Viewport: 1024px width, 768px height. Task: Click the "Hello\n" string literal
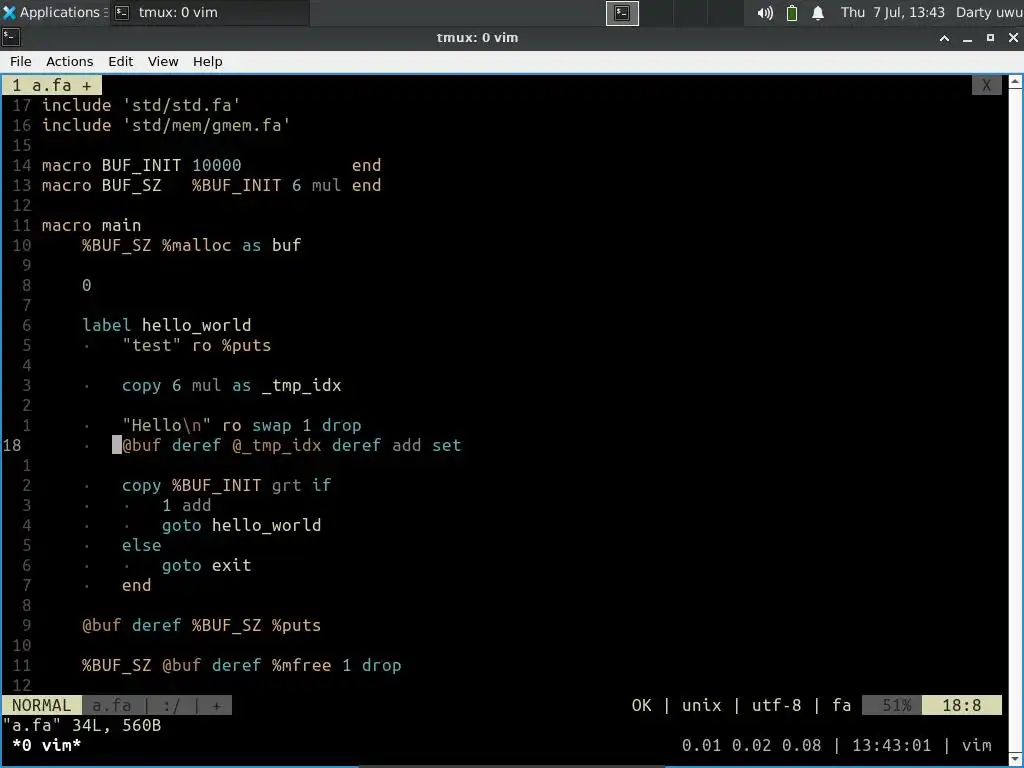click(167, 425)
